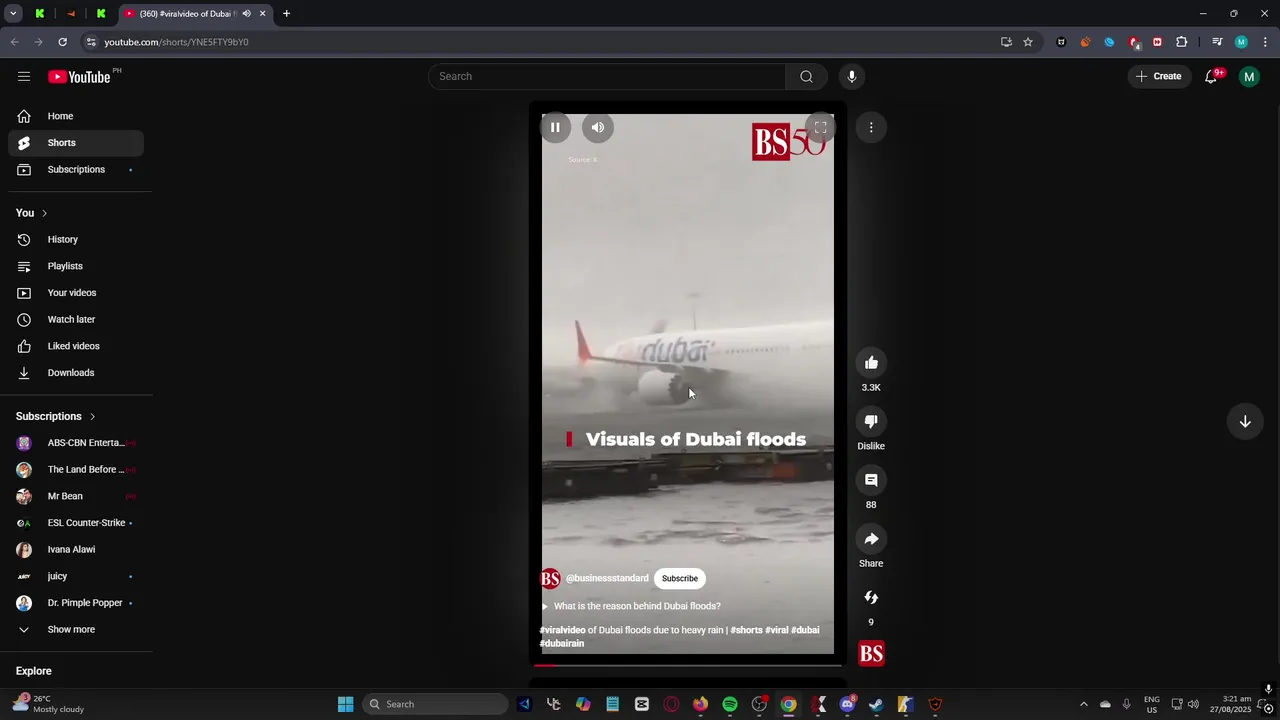Open The Land Before Time channel
The width and height of the screenshot is (1280, 720).
tap(76, 469)
